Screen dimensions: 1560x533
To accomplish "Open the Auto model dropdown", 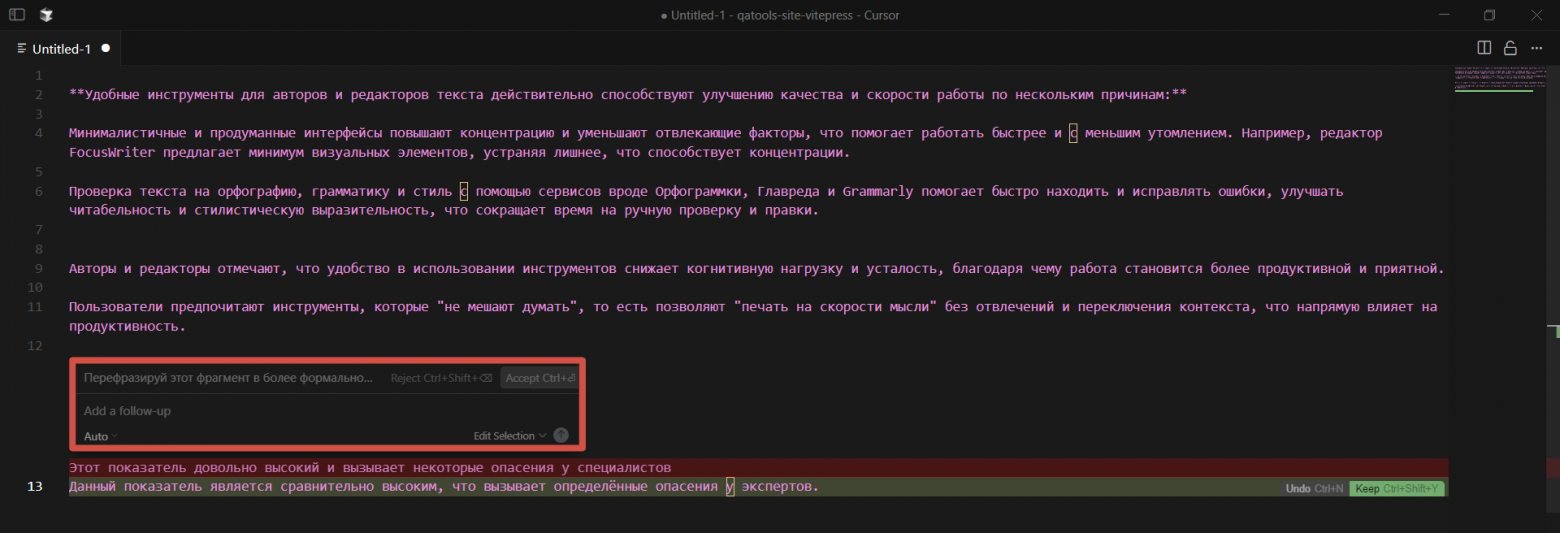I will tap(100, 436).
